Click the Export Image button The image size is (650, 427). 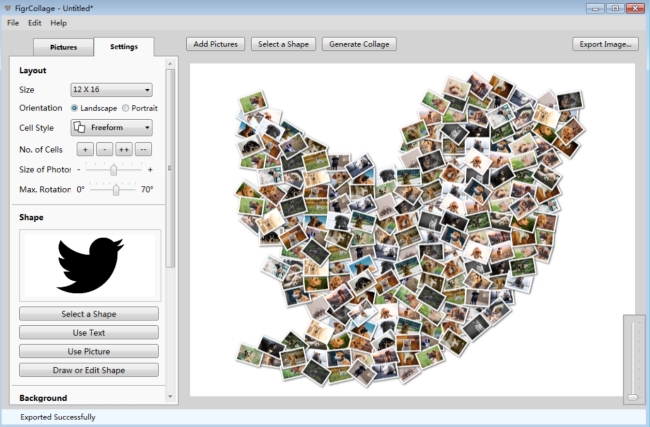[606, 44]
